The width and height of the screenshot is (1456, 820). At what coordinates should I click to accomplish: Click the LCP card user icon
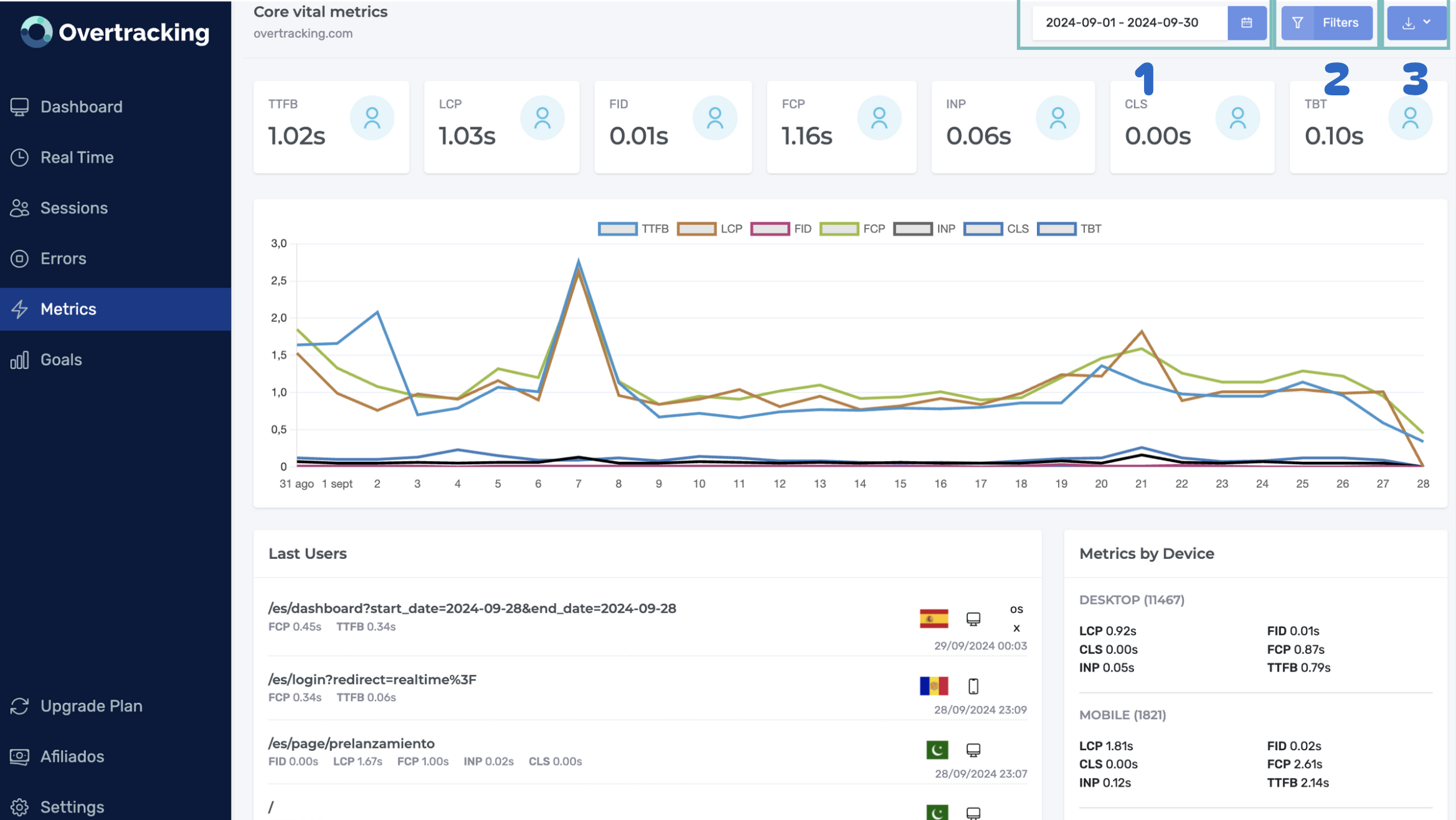pyautogui.click(x=542, y=118)
